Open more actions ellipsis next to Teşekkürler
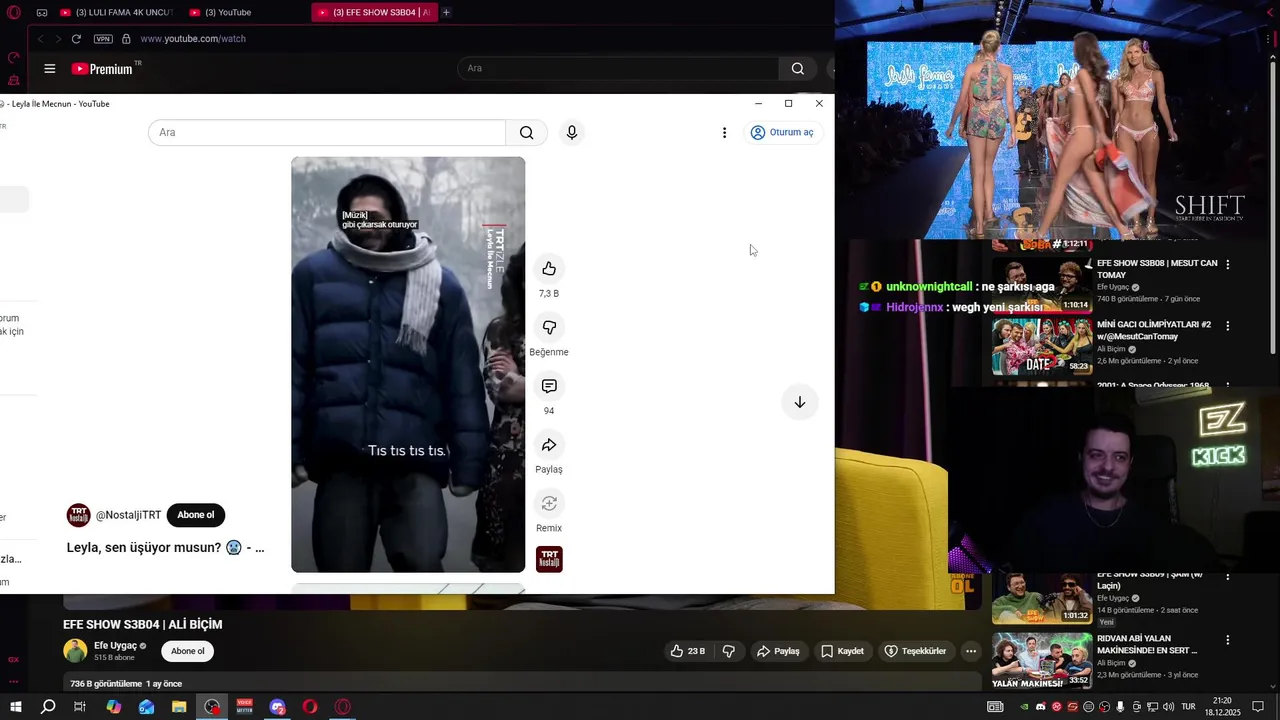This screenshot has width=1280, height=720. pos(970,651)
